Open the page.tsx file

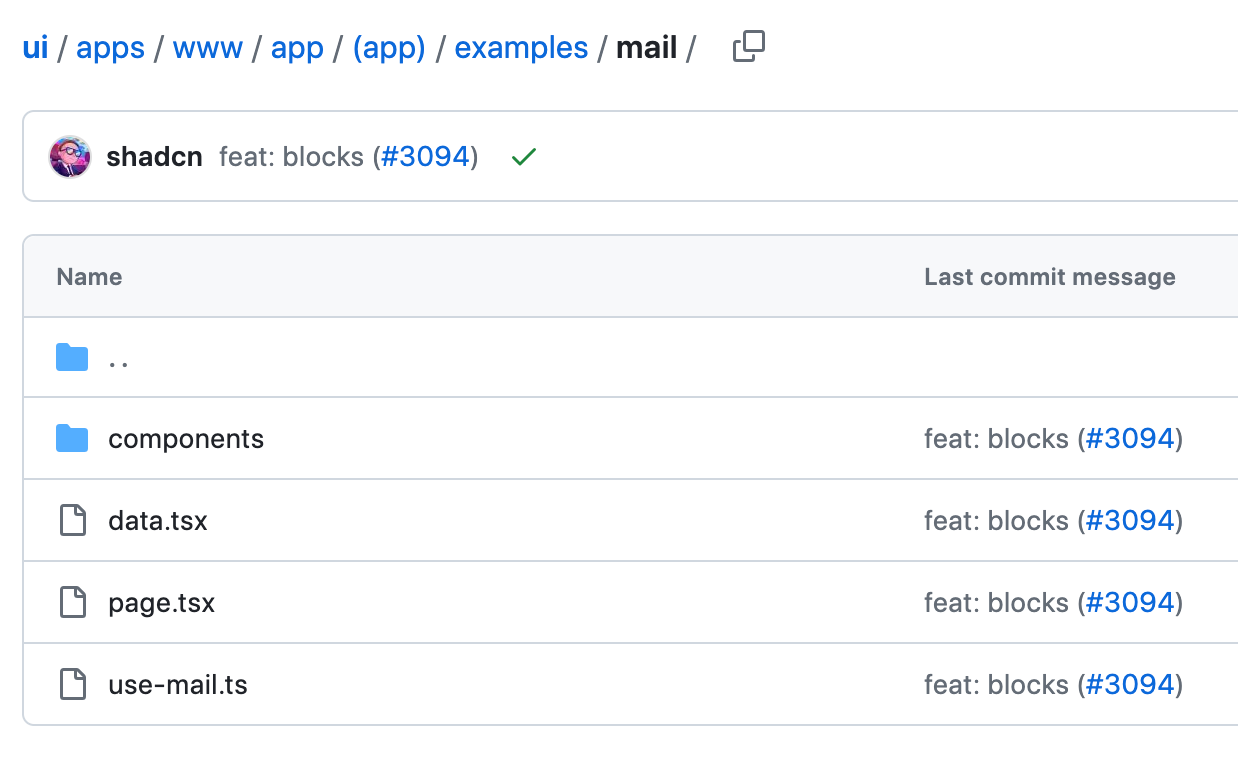(x=162, y=603)
